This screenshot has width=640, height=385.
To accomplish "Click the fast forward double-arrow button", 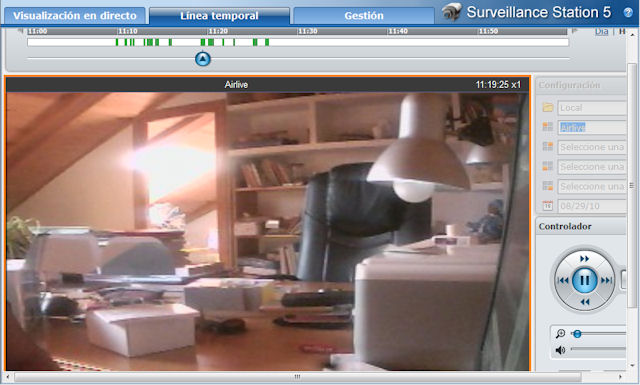I will [584, 259].
